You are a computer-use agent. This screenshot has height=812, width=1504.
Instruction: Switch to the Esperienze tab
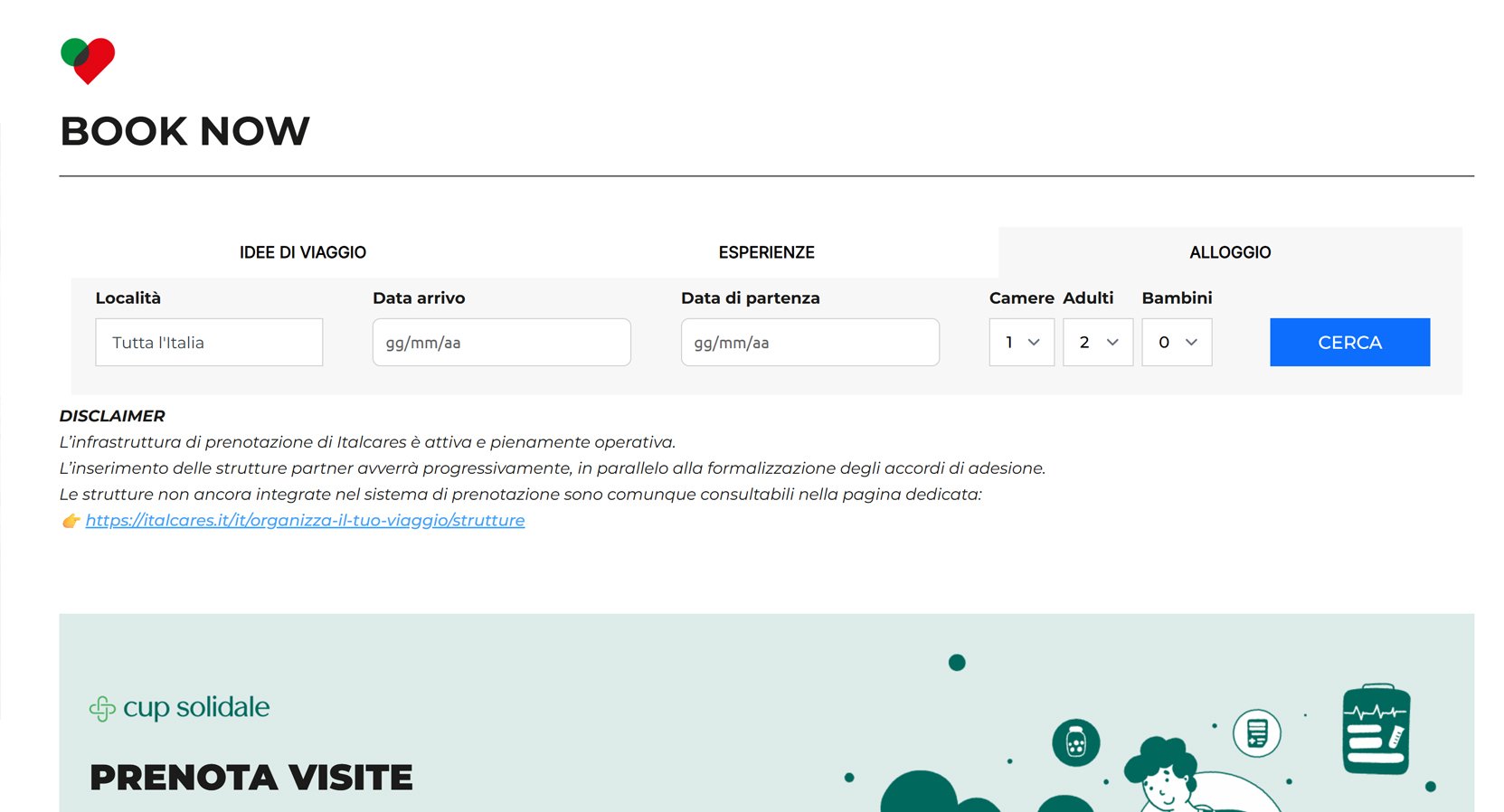tap(766, 252)
